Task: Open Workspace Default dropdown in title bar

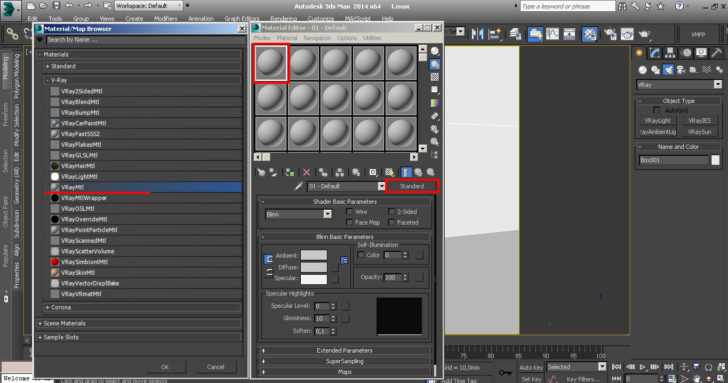Action: (x=148, y=6)
